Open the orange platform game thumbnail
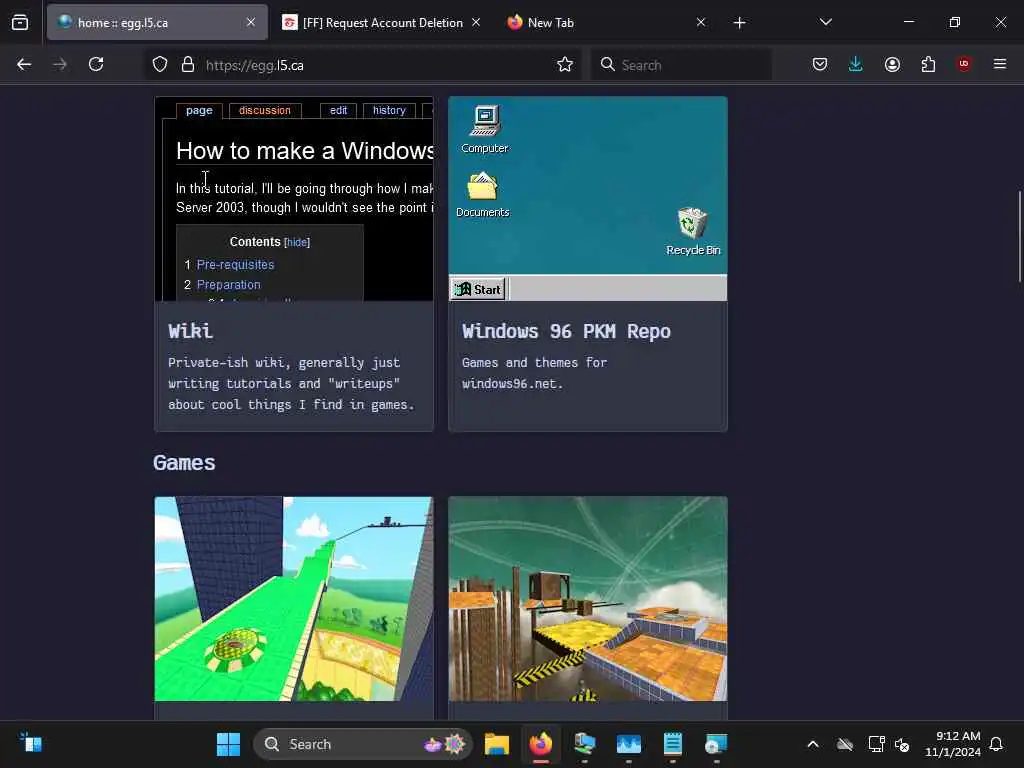 [588, 599]
